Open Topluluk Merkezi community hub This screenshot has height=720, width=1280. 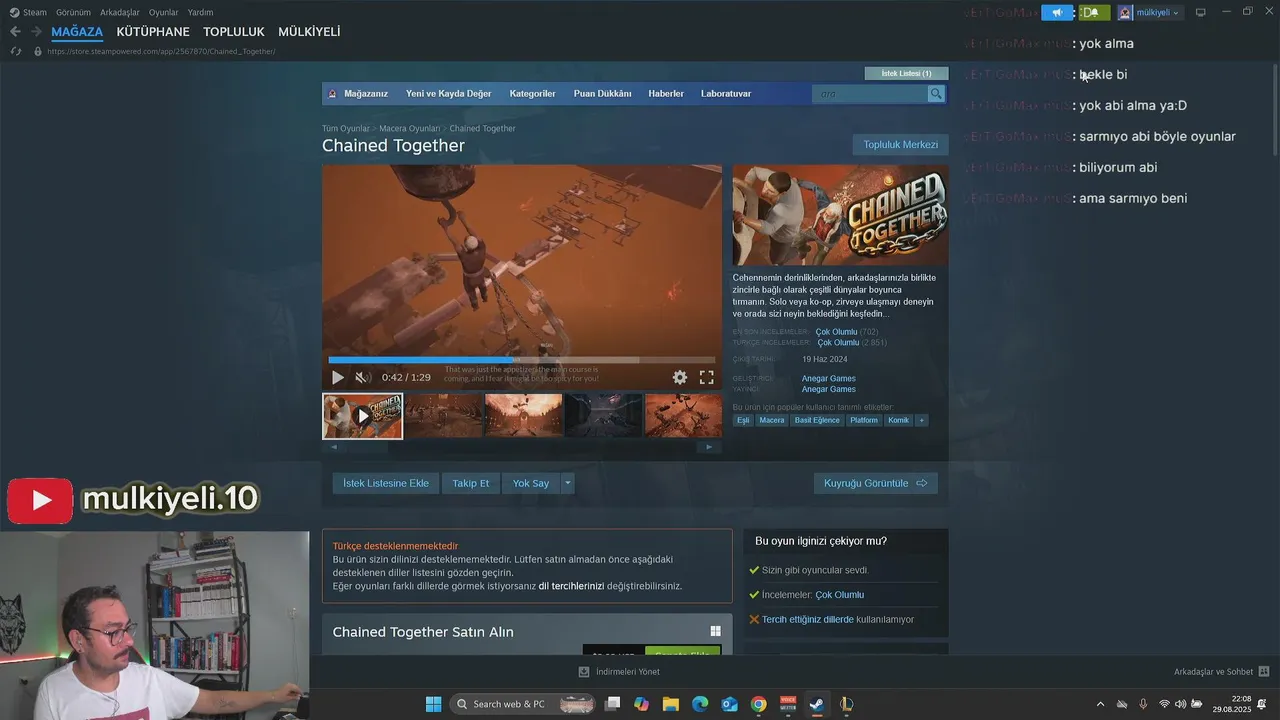pyautogui.click(x=900, y=144)
